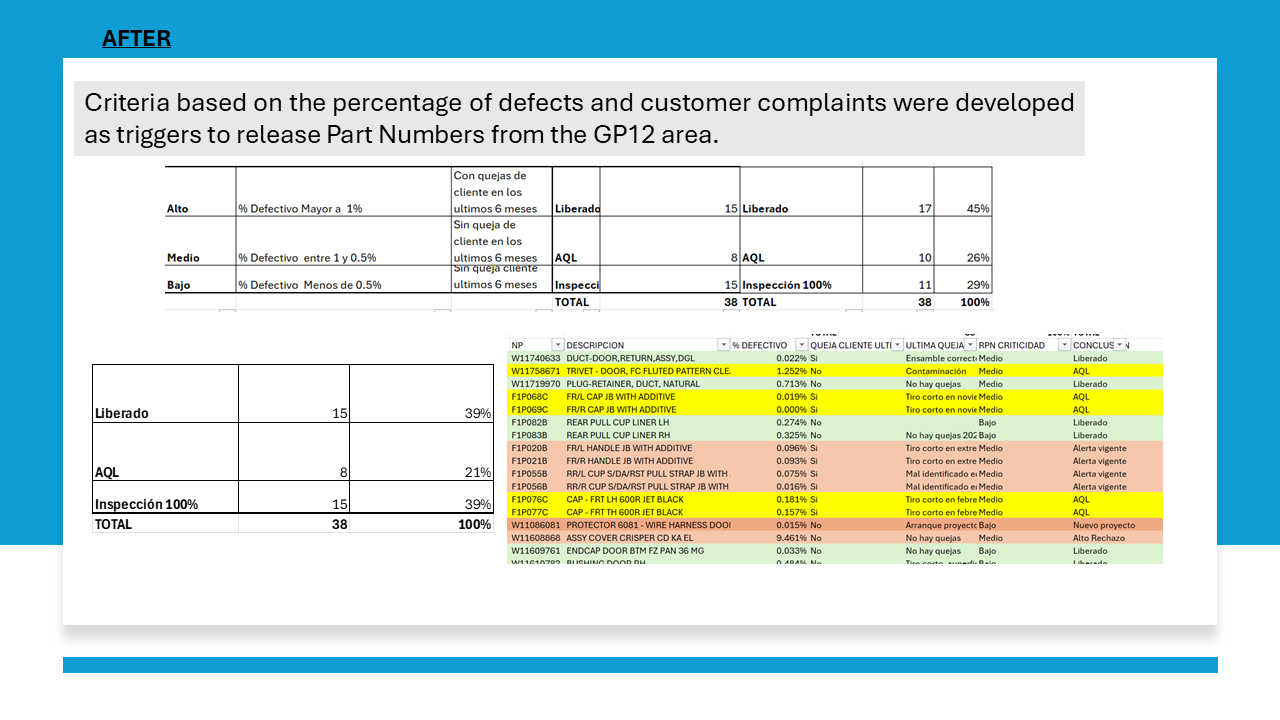This screenshot has width=1280, height=720.
Task: Click the 'Alto' cell in the criteria table
Action: click(x=201, y=192)
